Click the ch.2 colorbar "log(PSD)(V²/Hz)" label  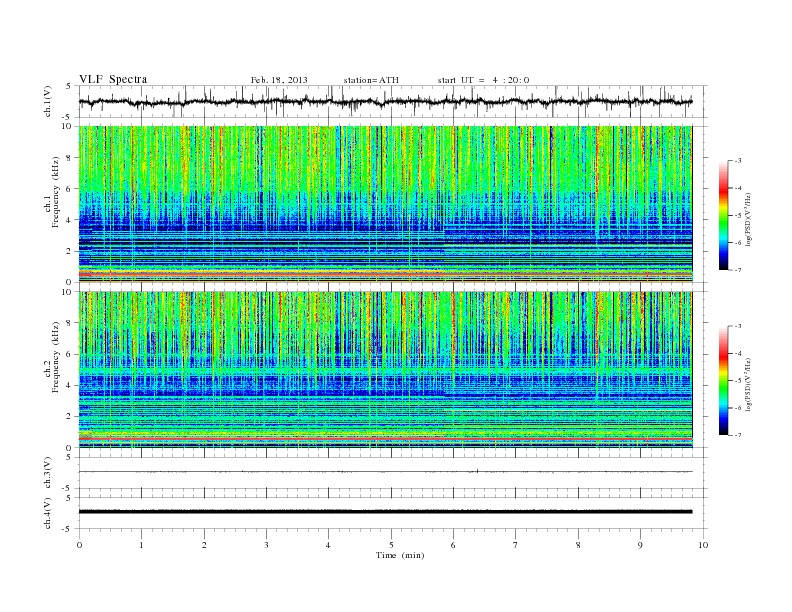(749, 384)
